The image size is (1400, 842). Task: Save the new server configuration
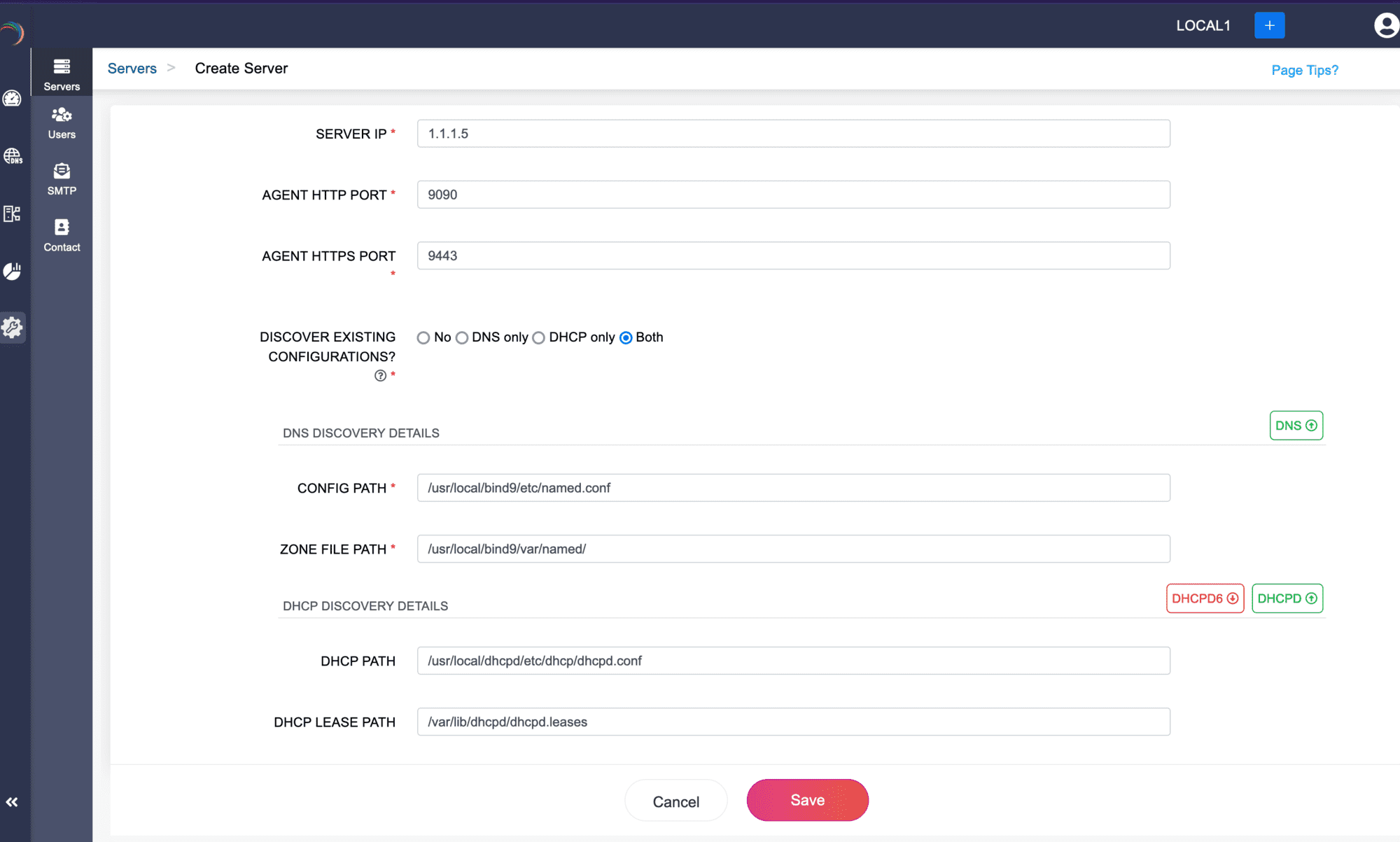click(806, 800)
